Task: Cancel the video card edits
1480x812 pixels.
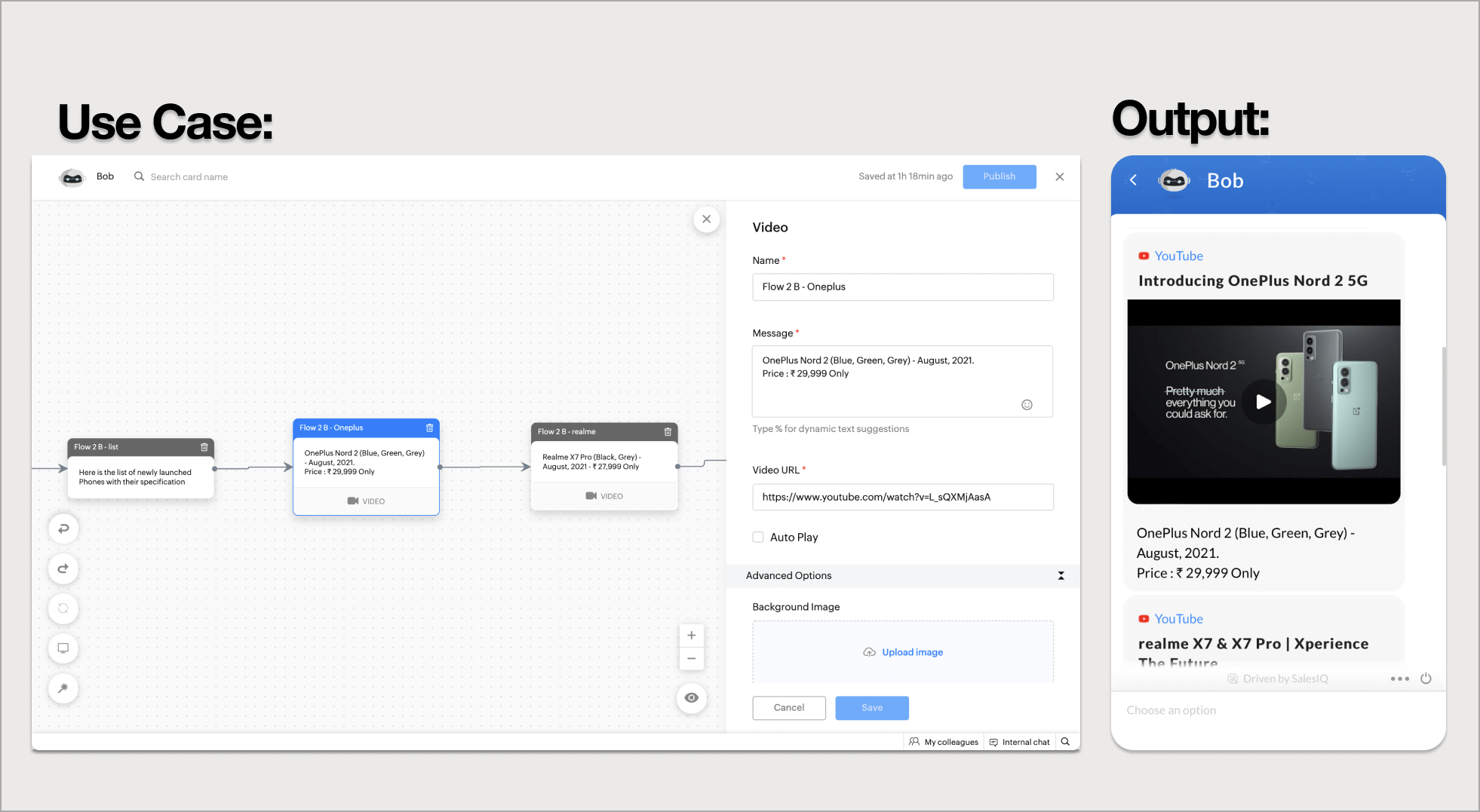Action: point(789,708)
